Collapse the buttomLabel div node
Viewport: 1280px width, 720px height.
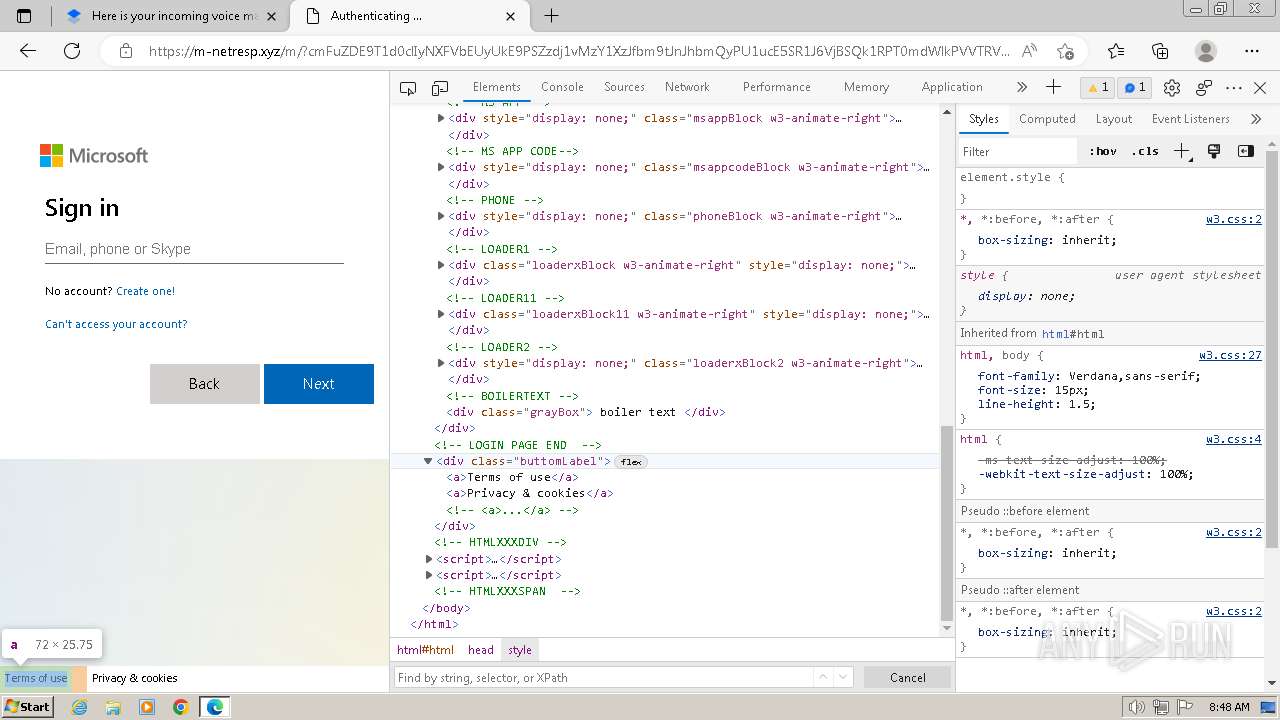pyautogui.click(x=428, y=461)
